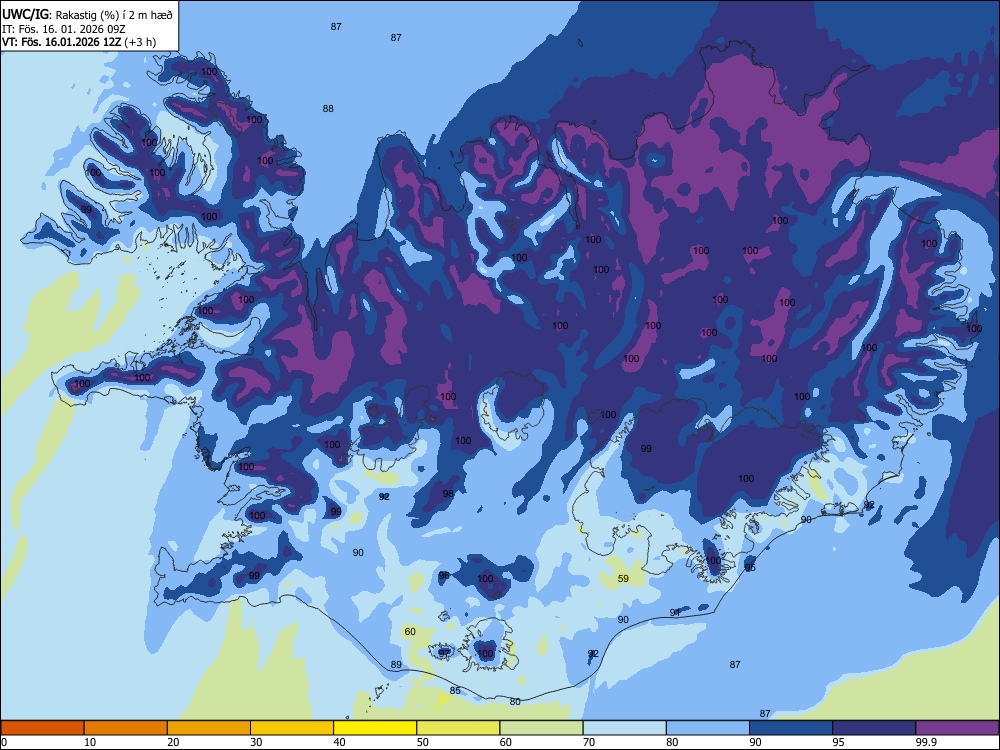The width and height of the screenshot is (1000, 750).
Task: Click the '10' legend tick label
Action: coord(90,742)
